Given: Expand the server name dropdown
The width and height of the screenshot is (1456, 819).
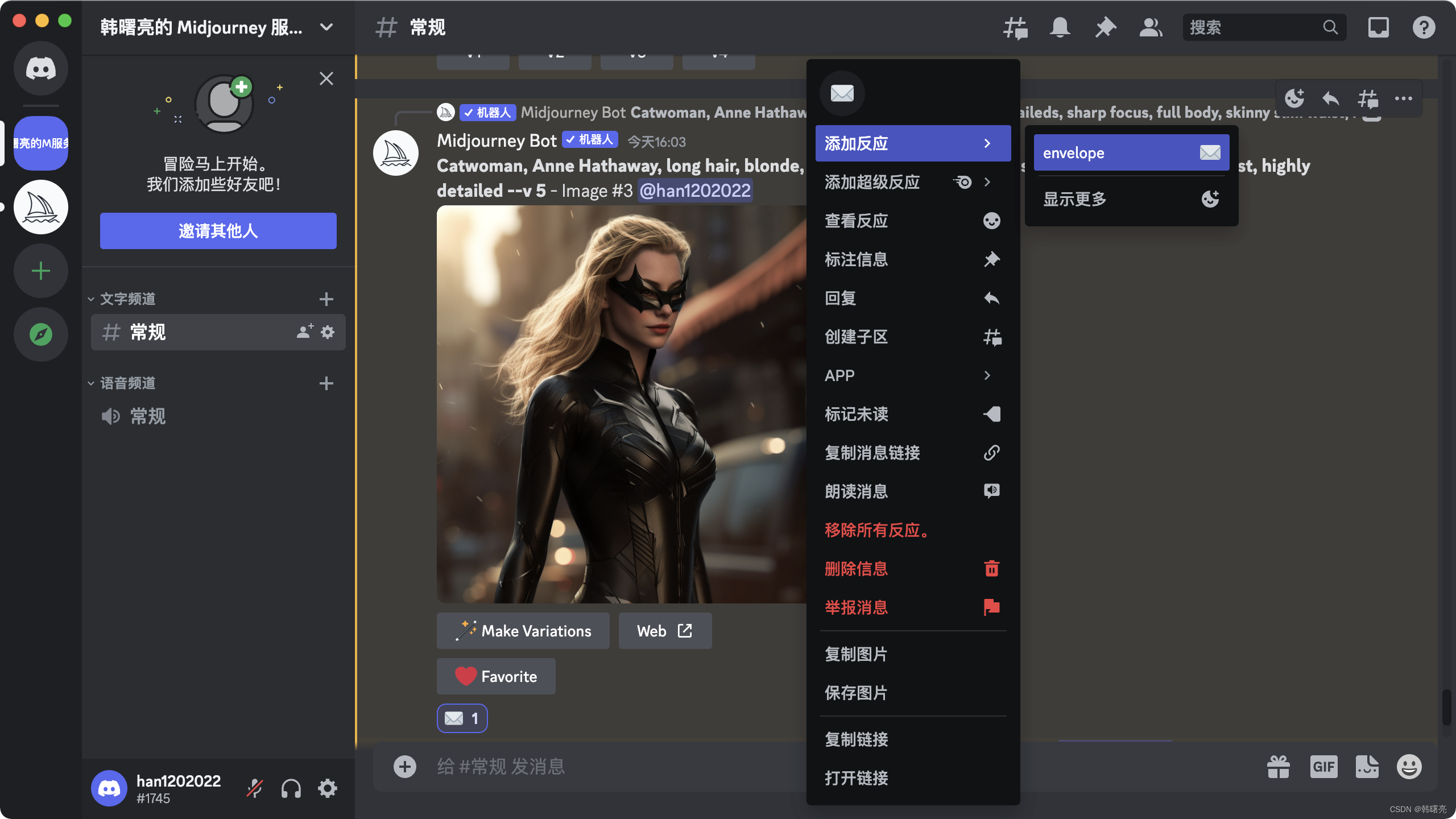Looking at the screenshot, I should tap(326, 27).
